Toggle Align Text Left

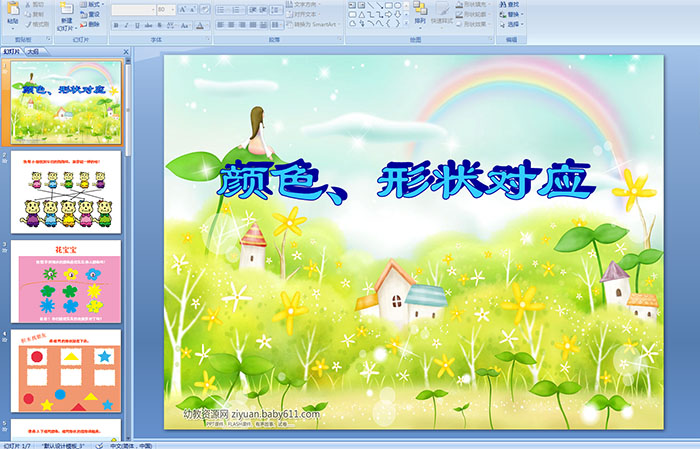(221, 25)
